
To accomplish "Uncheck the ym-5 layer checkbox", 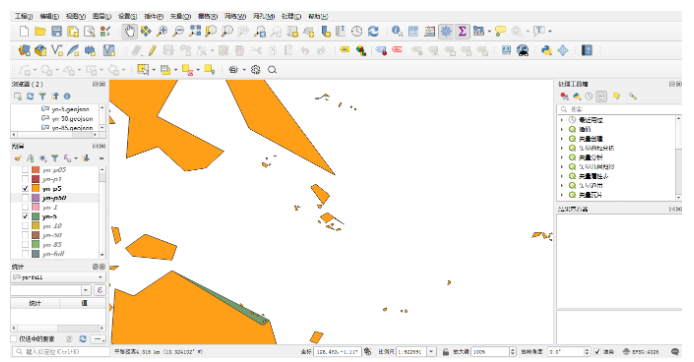I will click(x=25, y=216).
